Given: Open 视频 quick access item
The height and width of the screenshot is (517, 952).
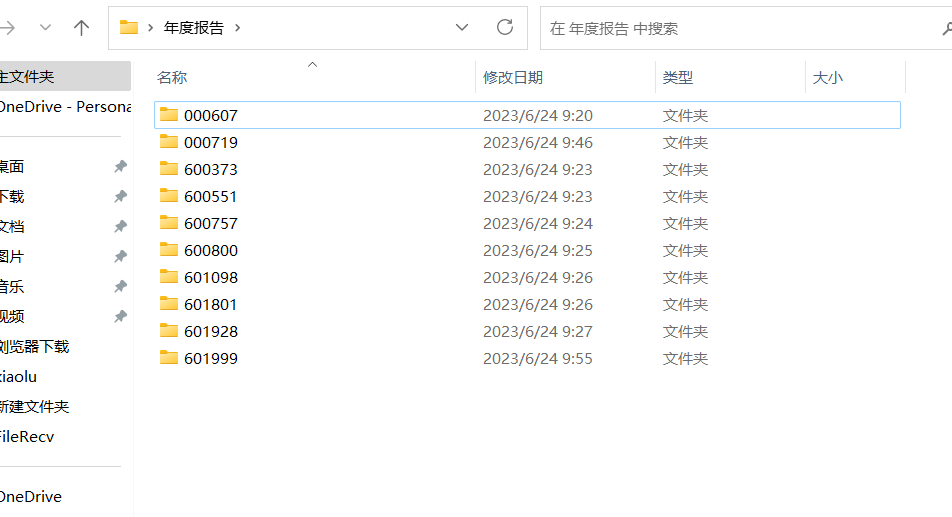Looking at the screenshot, I should point(12,316).
